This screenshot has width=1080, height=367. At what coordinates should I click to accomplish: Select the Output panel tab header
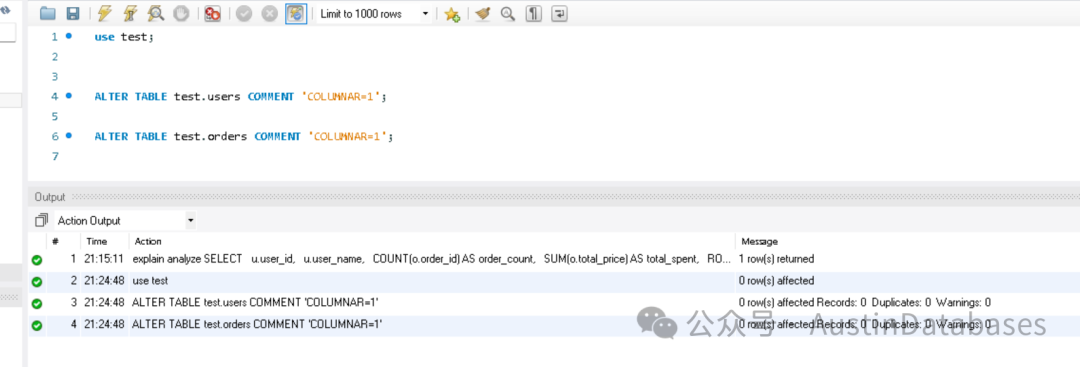(50, 197)
